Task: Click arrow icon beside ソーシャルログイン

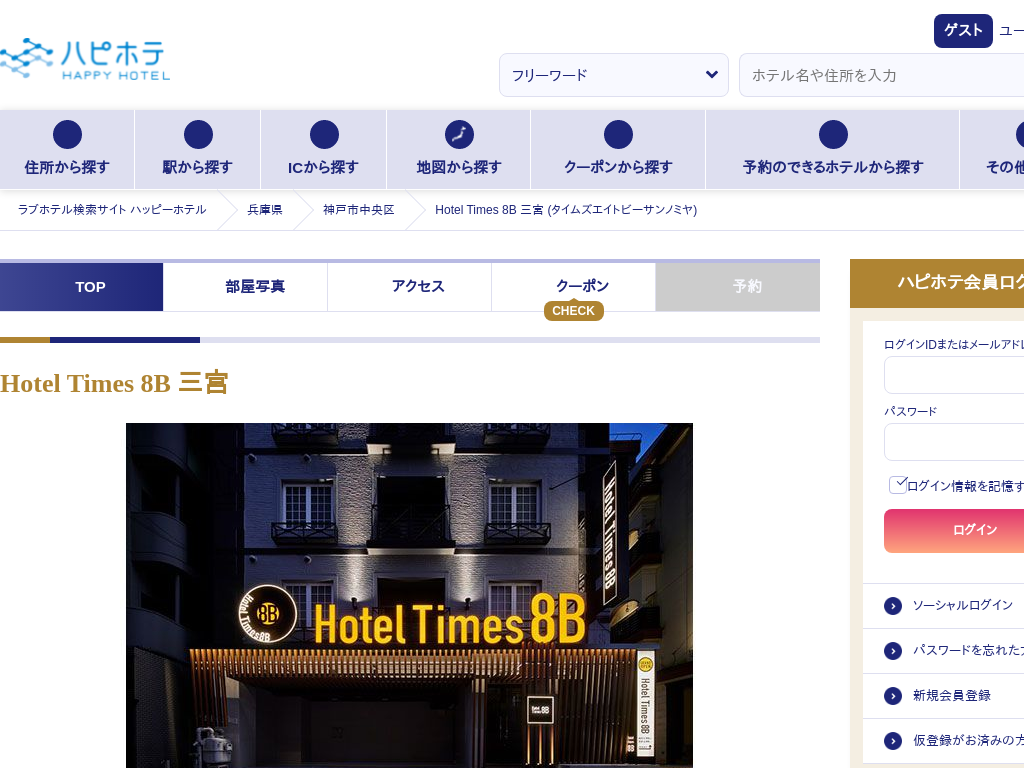Action: (893, 606)
